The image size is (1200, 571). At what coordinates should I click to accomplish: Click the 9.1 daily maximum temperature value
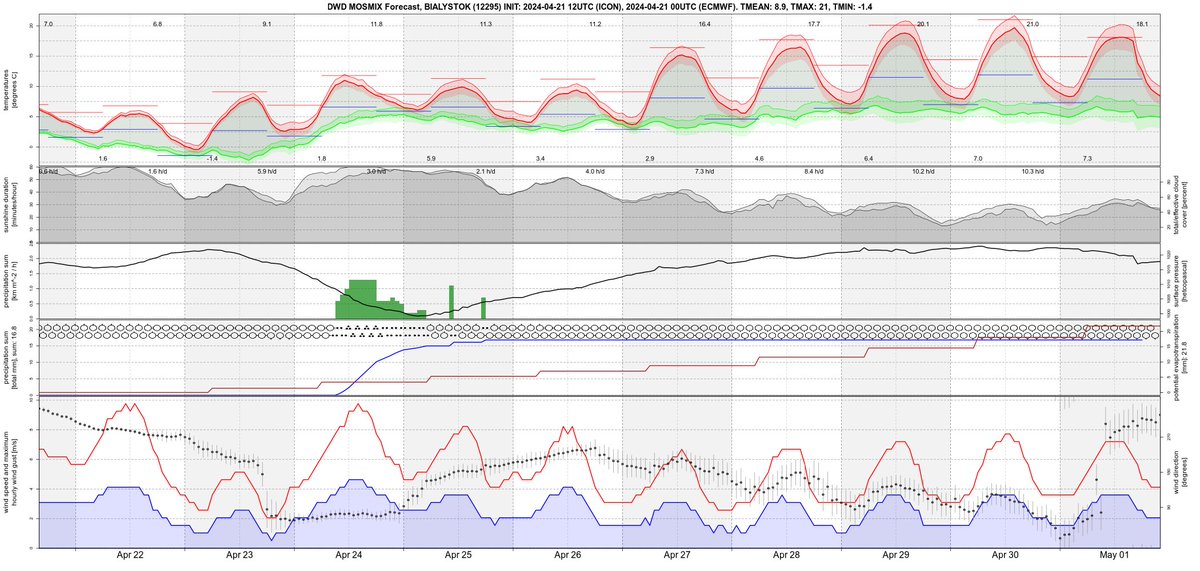pyautogui.click(x=266, y=23)
